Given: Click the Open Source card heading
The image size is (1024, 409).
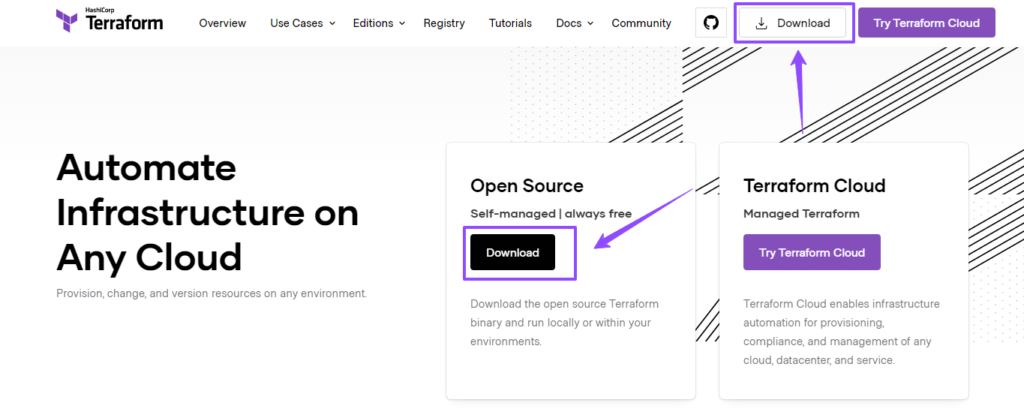Looking at the screenshot, I should tap(526, 186).
